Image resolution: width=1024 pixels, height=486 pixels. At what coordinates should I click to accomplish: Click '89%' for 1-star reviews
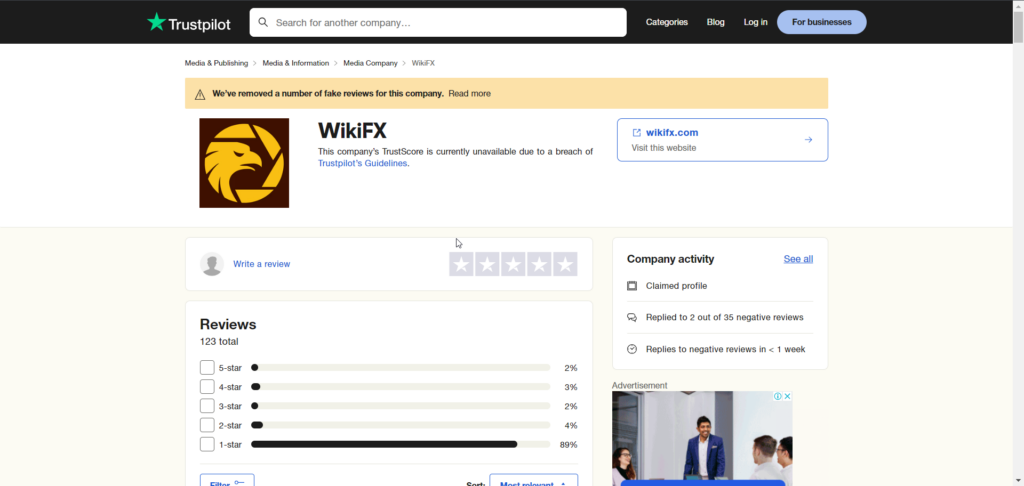coord(568,445)
